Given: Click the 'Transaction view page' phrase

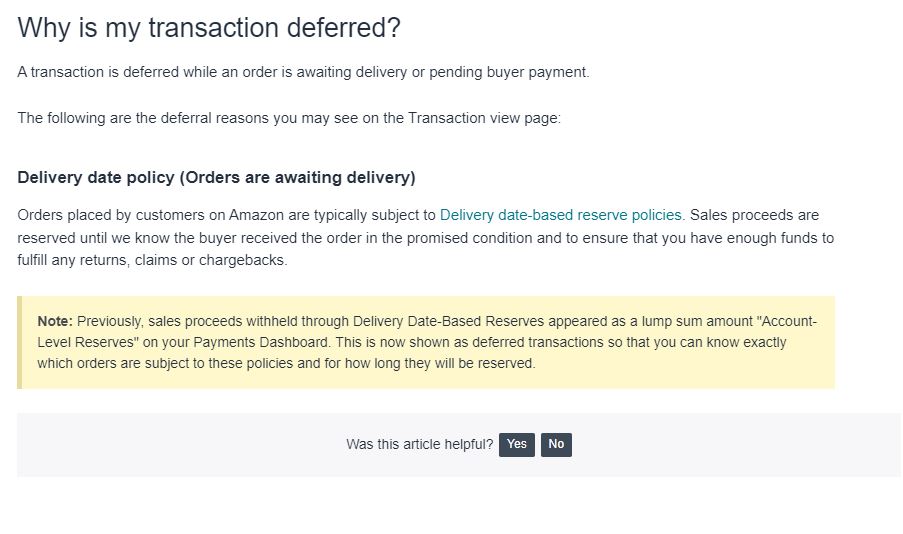Looking at the screenshot, I should [x=484, y=118].
